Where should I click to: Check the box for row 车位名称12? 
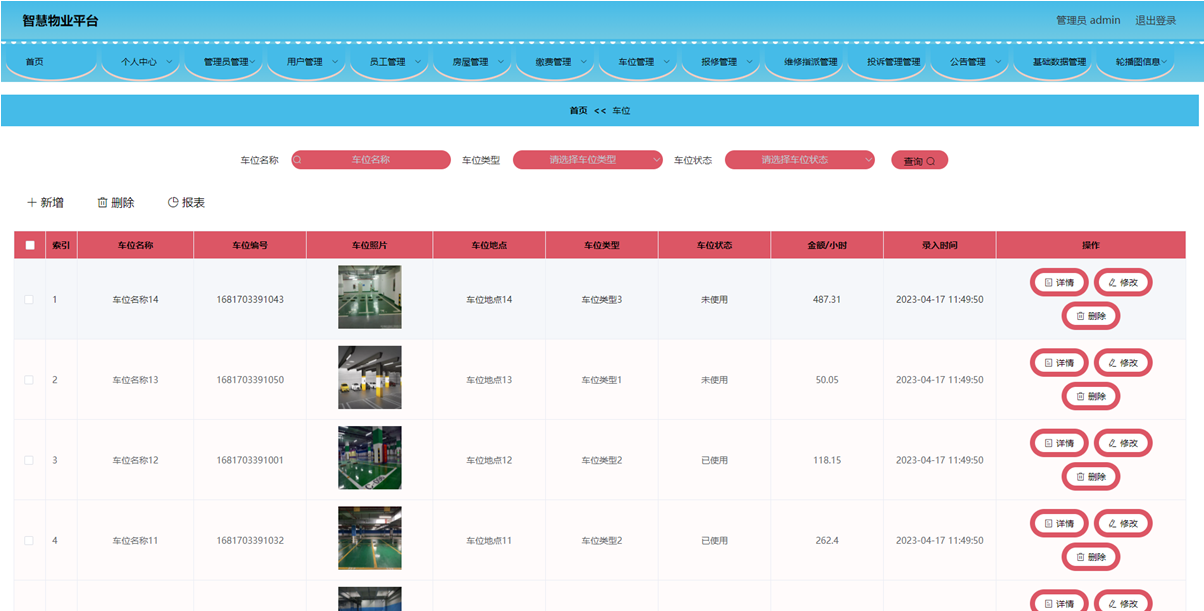click(29, 460)
